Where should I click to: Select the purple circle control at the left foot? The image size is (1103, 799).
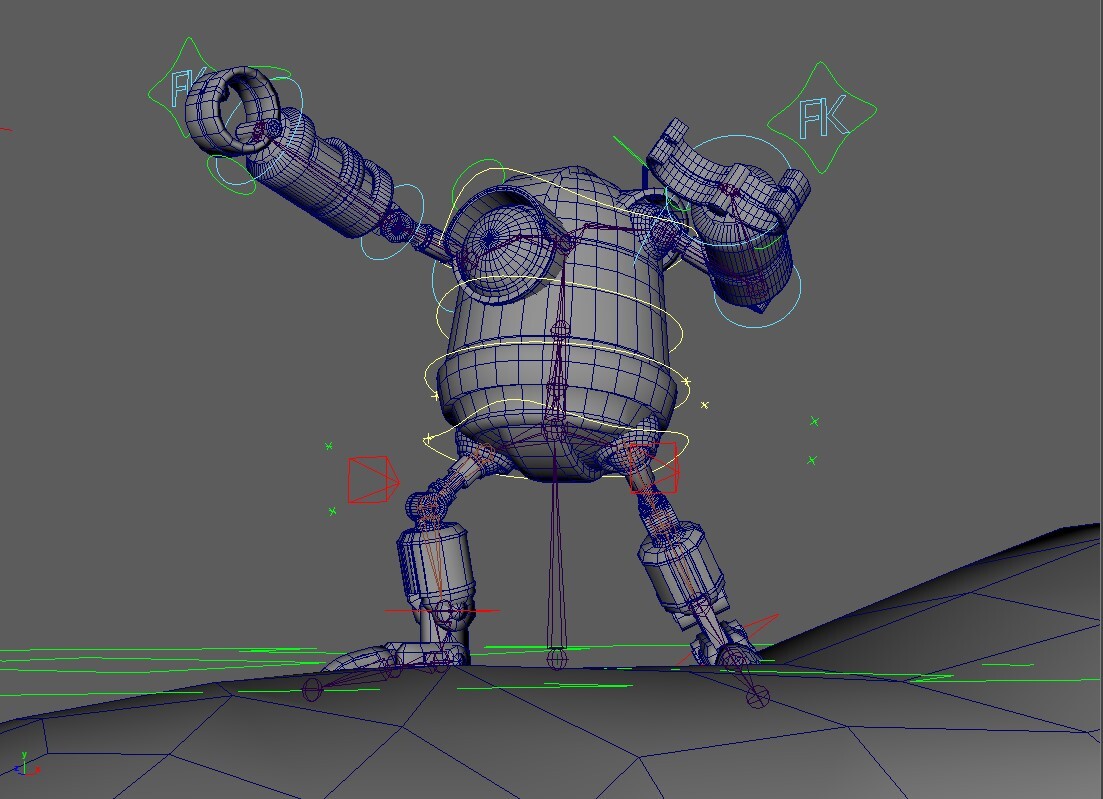pyautogui.click(x=310, y=690)
